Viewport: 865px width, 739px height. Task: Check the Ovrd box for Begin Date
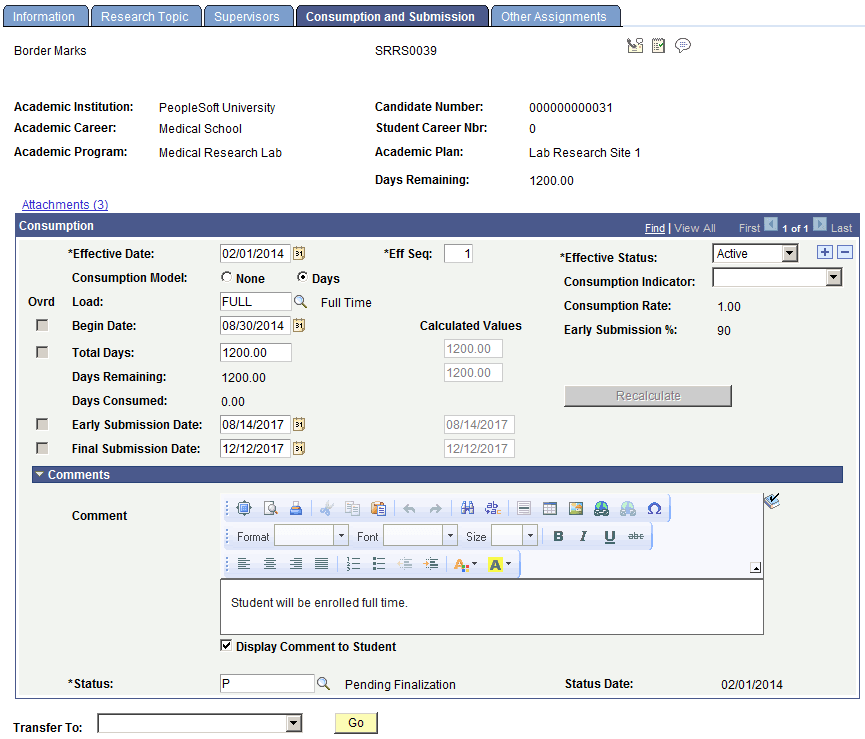(x=42, y=325)
